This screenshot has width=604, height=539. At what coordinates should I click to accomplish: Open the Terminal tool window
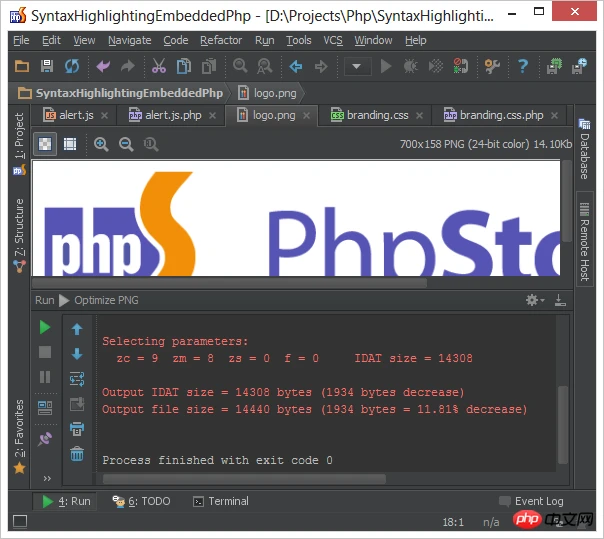(x=221, y=501)
